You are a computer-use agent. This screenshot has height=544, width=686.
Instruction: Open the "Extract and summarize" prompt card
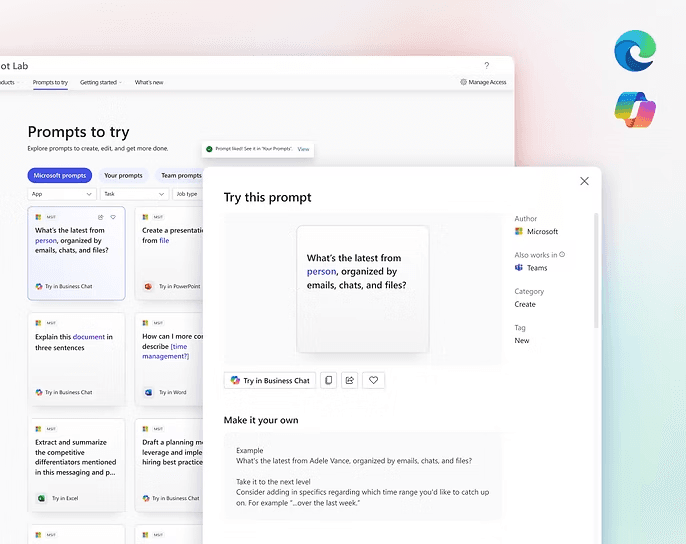pyautogui.click(x=77, y=465)
